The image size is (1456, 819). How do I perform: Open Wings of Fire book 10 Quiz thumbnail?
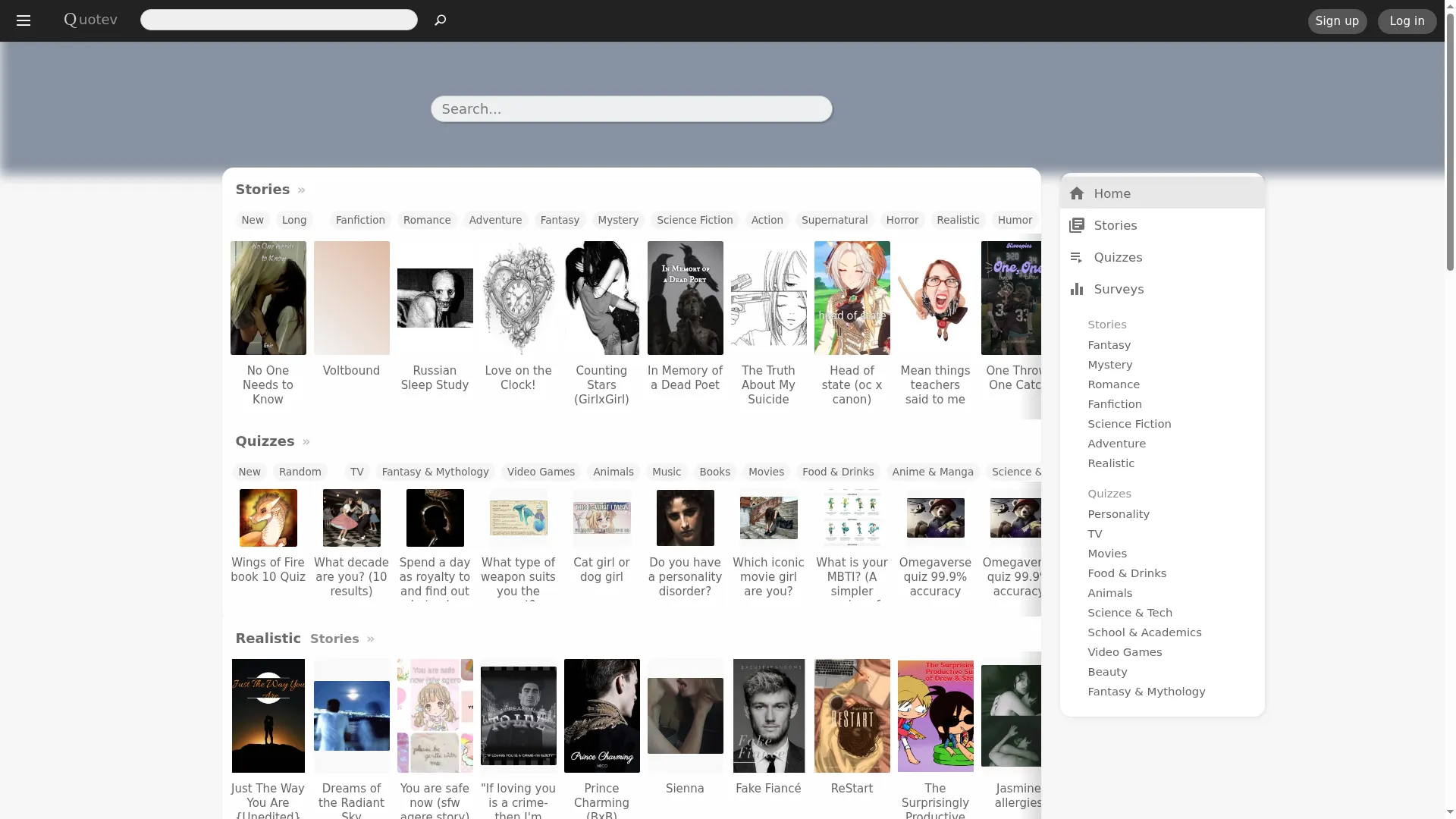(268, 518)
